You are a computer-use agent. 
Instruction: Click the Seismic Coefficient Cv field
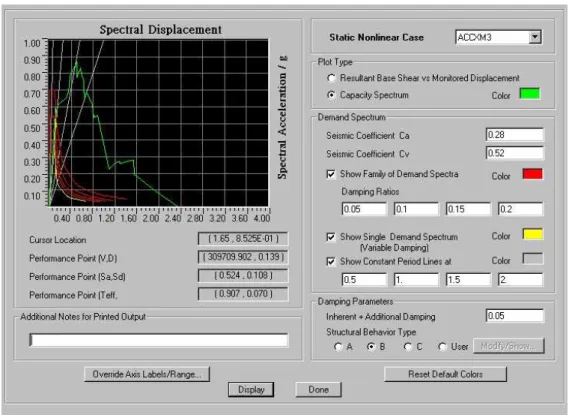pyautogui.click(x=515, y=153)
